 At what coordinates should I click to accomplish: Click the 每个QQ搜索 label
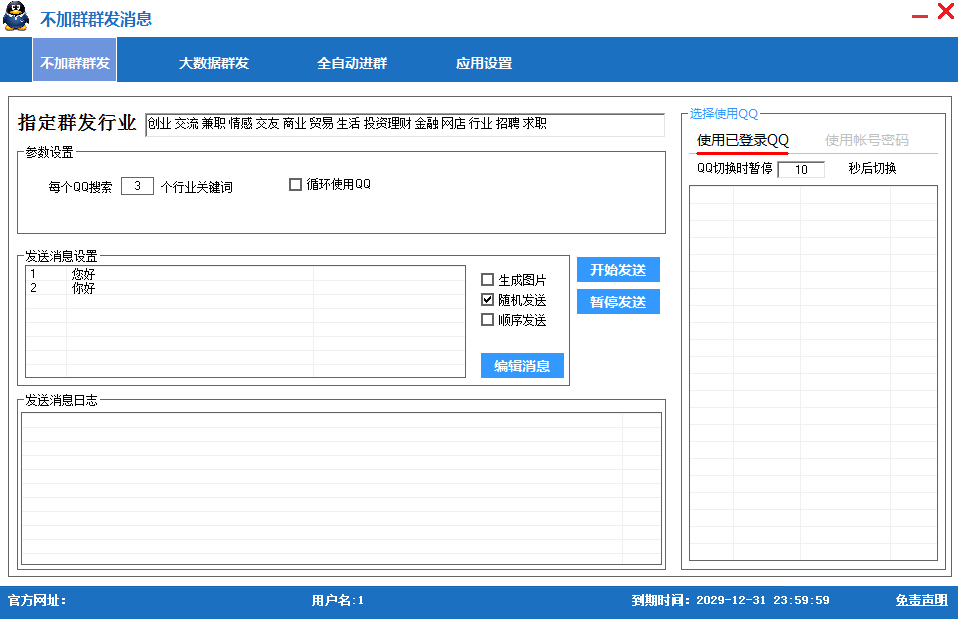[80, 187]
